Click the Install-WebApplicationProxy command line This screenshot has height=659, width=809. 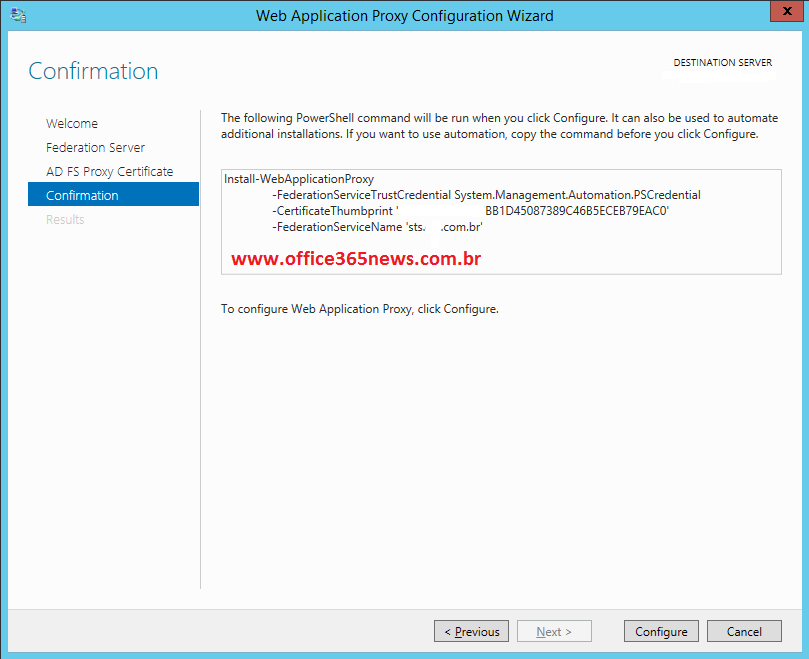(x=299, y=179)
